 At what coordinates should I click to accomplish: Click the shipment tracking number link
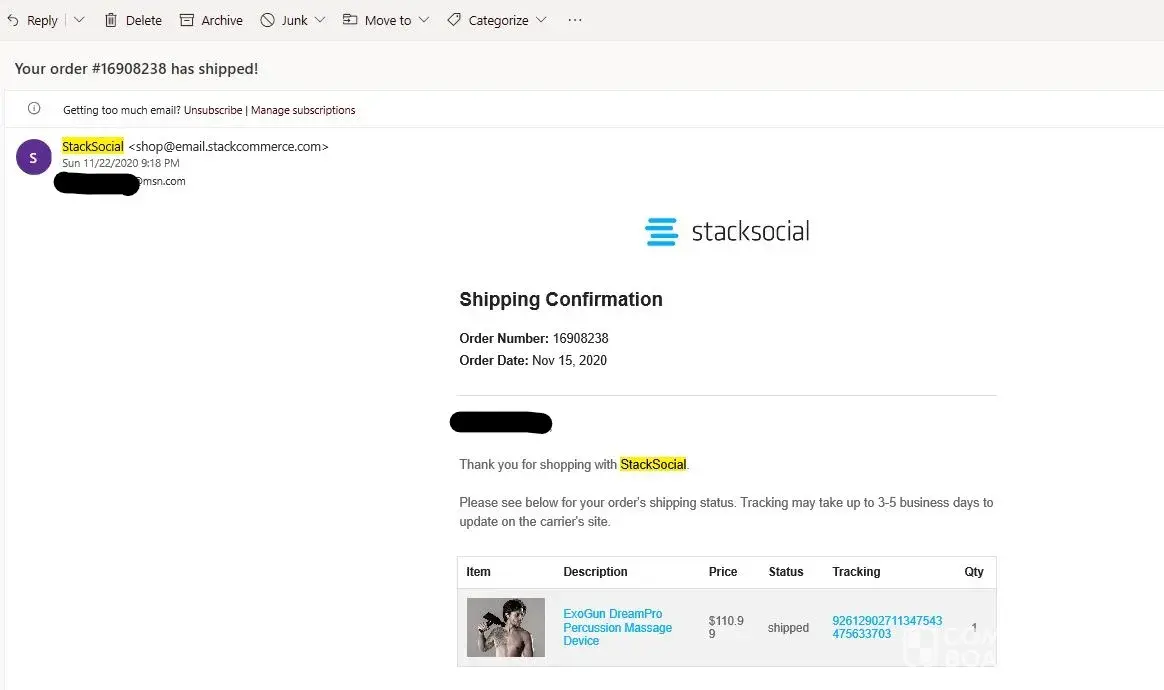(x=886, y=627)
